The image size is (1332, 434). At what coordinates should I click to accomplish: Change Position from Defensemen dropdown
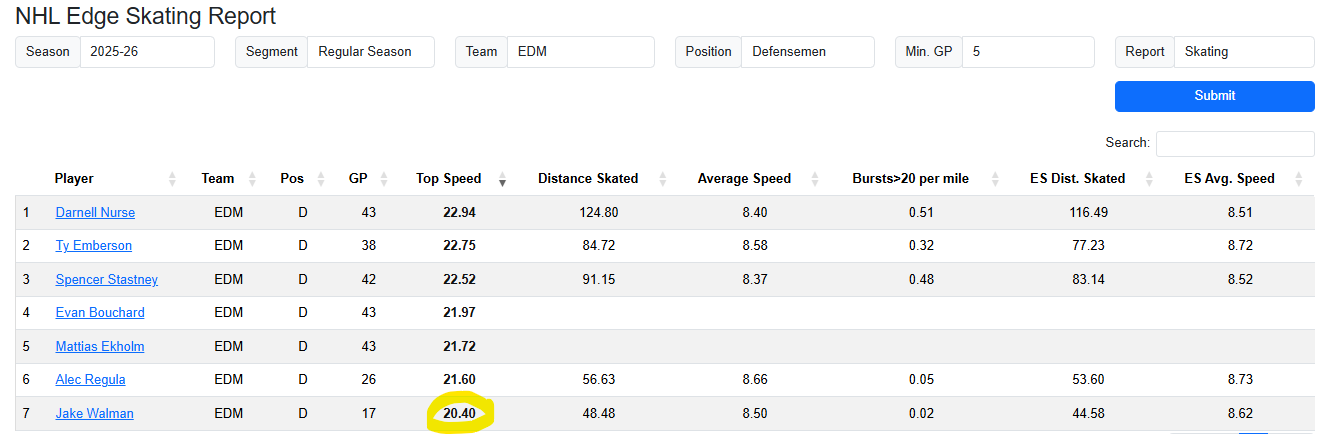click(x=807, y=52)
